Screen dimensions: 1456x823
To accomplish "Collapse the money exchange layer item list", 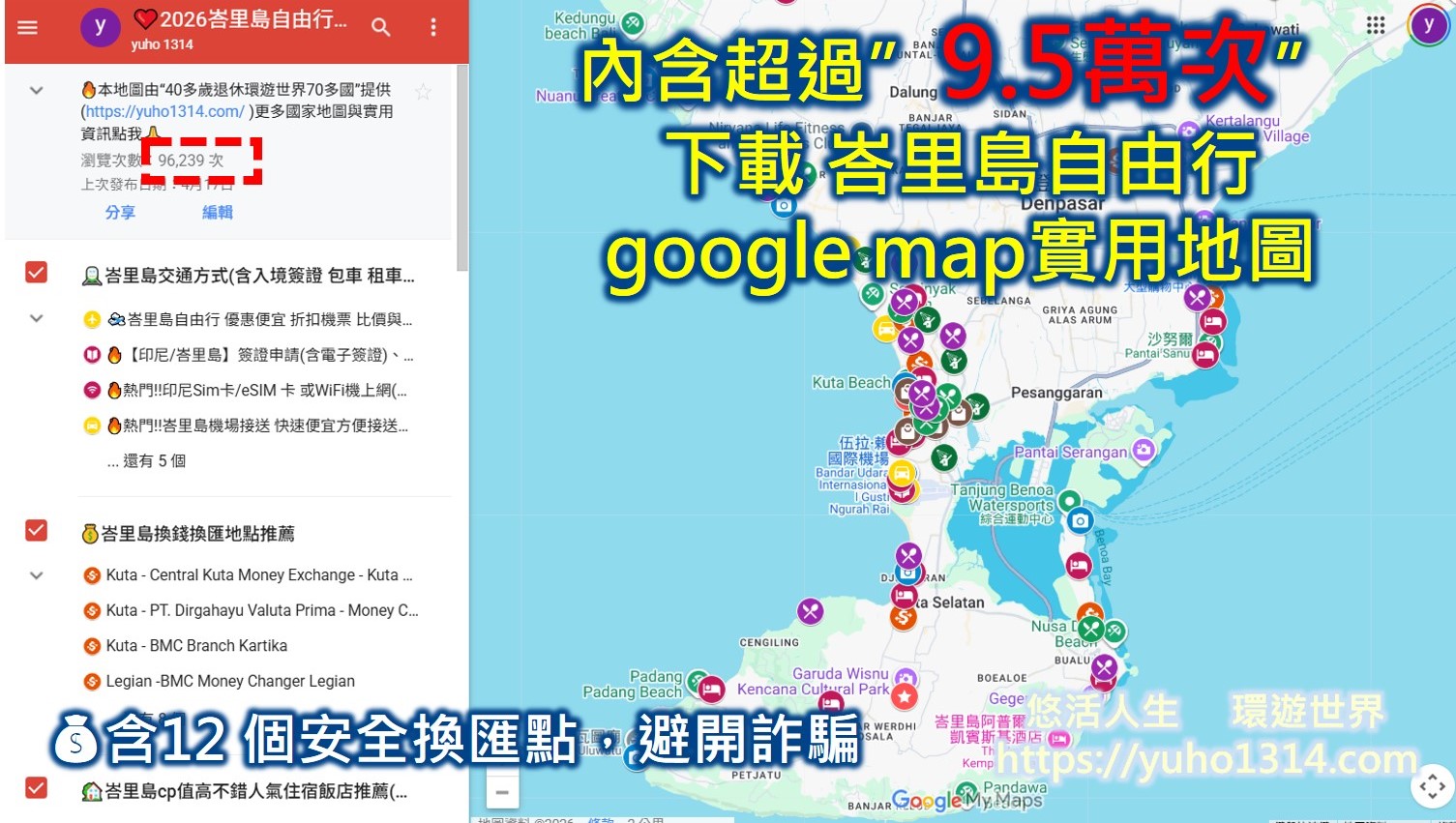I will [x=36, y=575].
